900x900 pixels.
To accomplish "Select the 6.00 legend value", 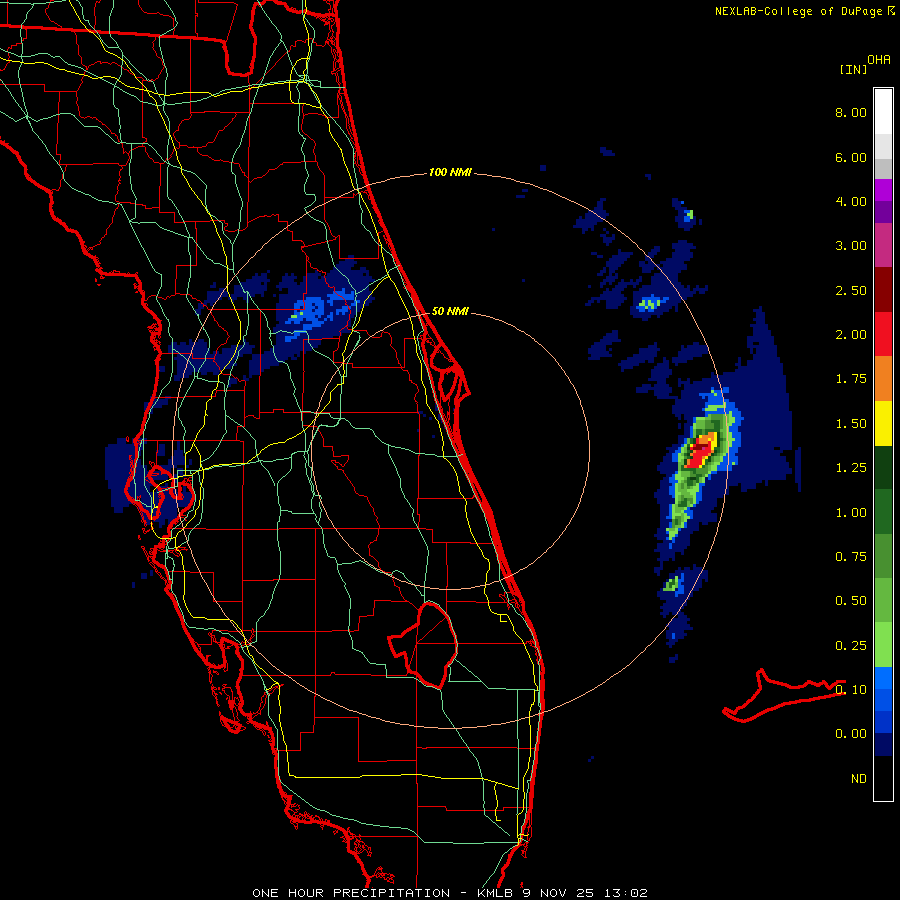I will click(x=851, y=157).
